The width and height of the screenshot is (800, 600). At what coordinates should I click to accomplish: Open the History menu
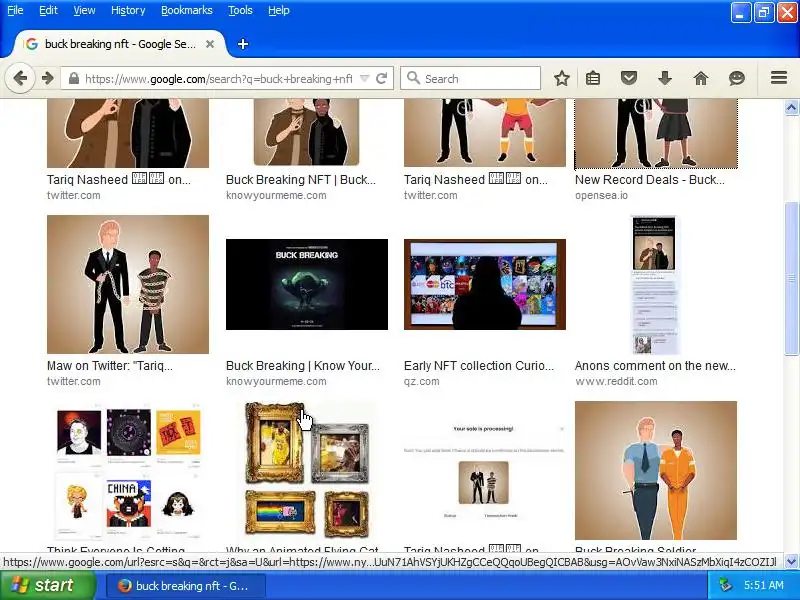128,10
